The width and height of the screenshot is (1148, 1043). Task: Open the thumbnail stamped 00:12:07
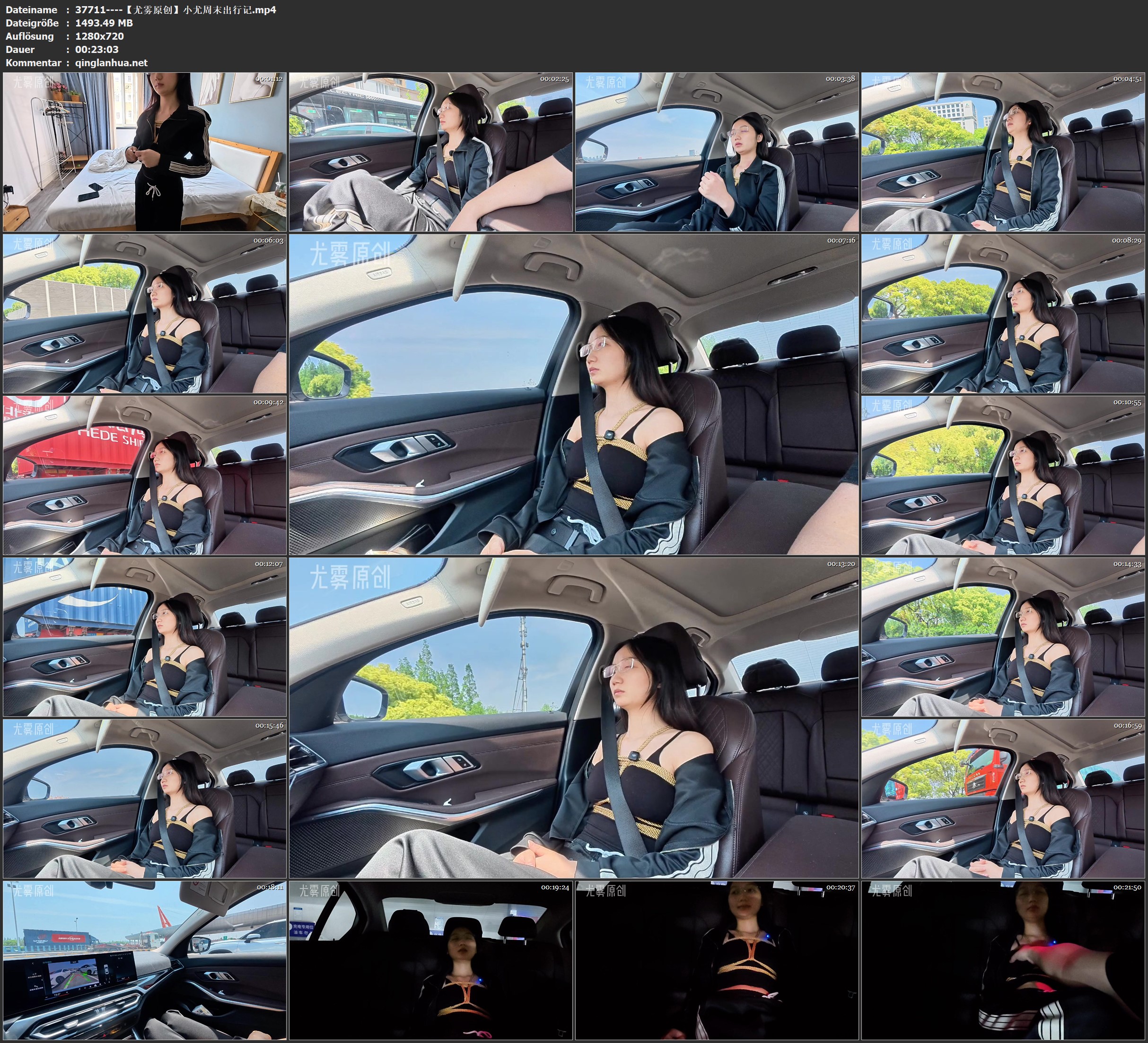tap(145, 636)
